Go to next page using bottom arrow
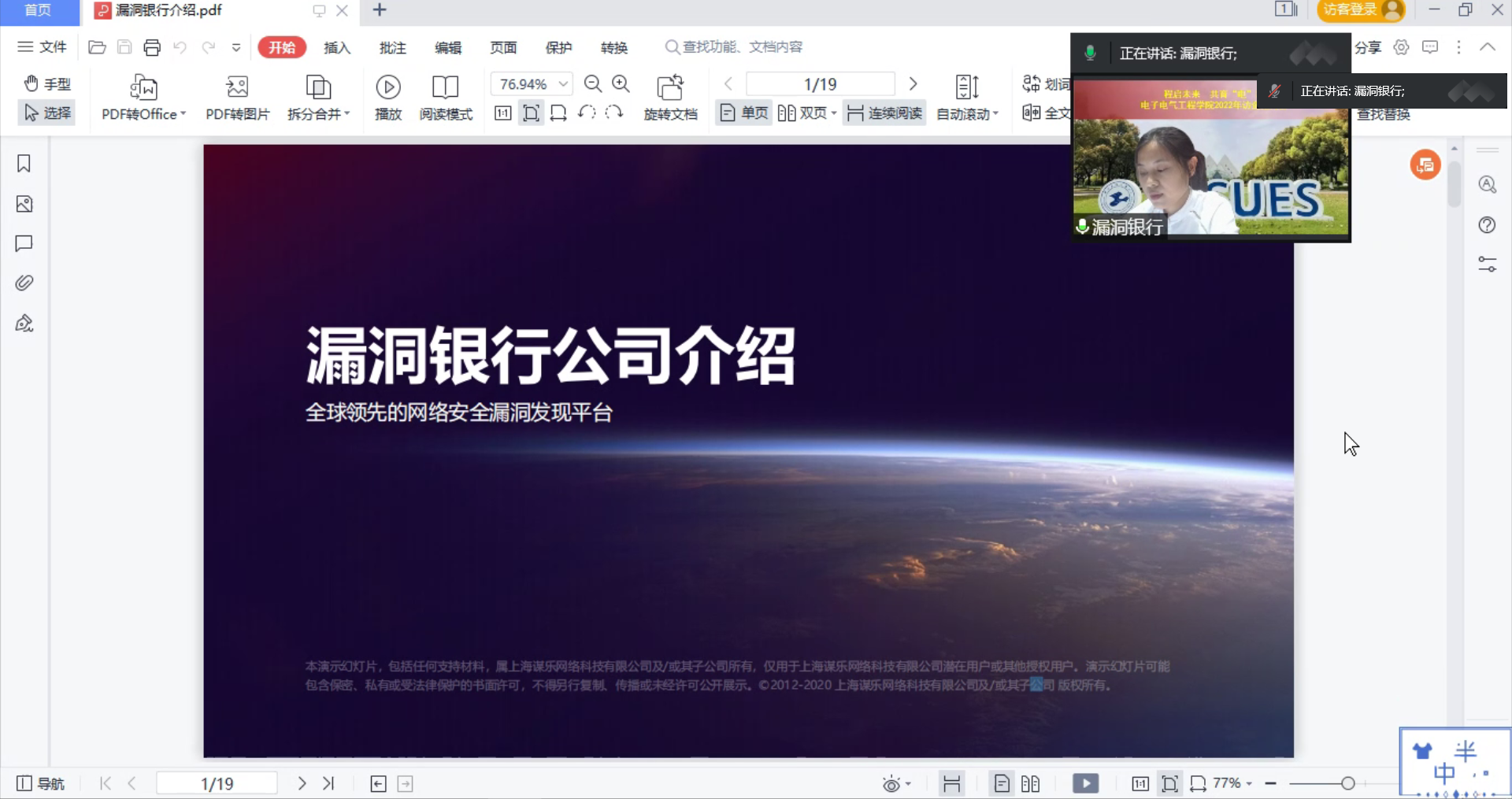The height and width of the screenshot is (799, 1512). pos(302,783)
